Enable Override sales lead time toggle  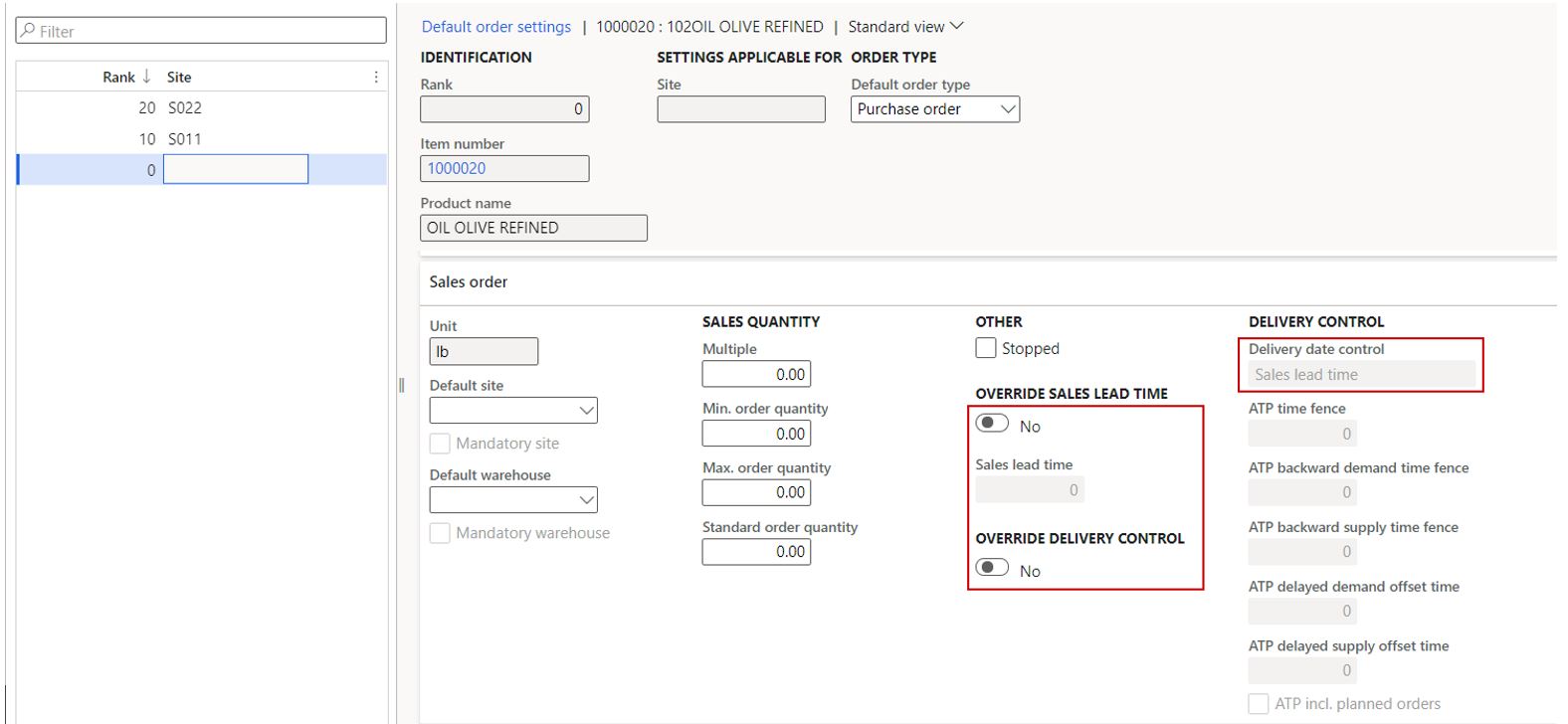pyautogui.click(x=992, y=424)
